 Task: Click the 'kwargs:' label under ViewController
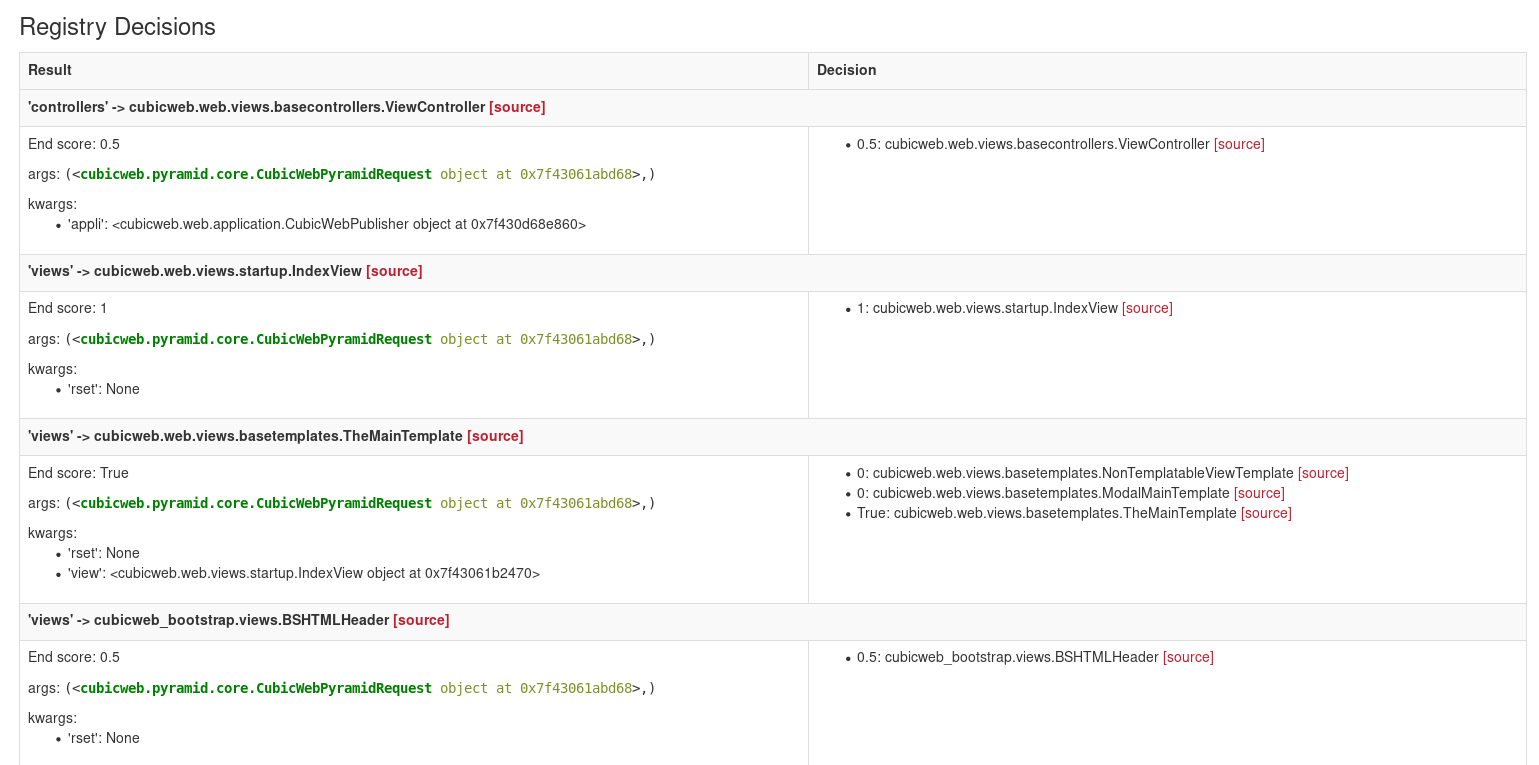[x=52, y=204]
